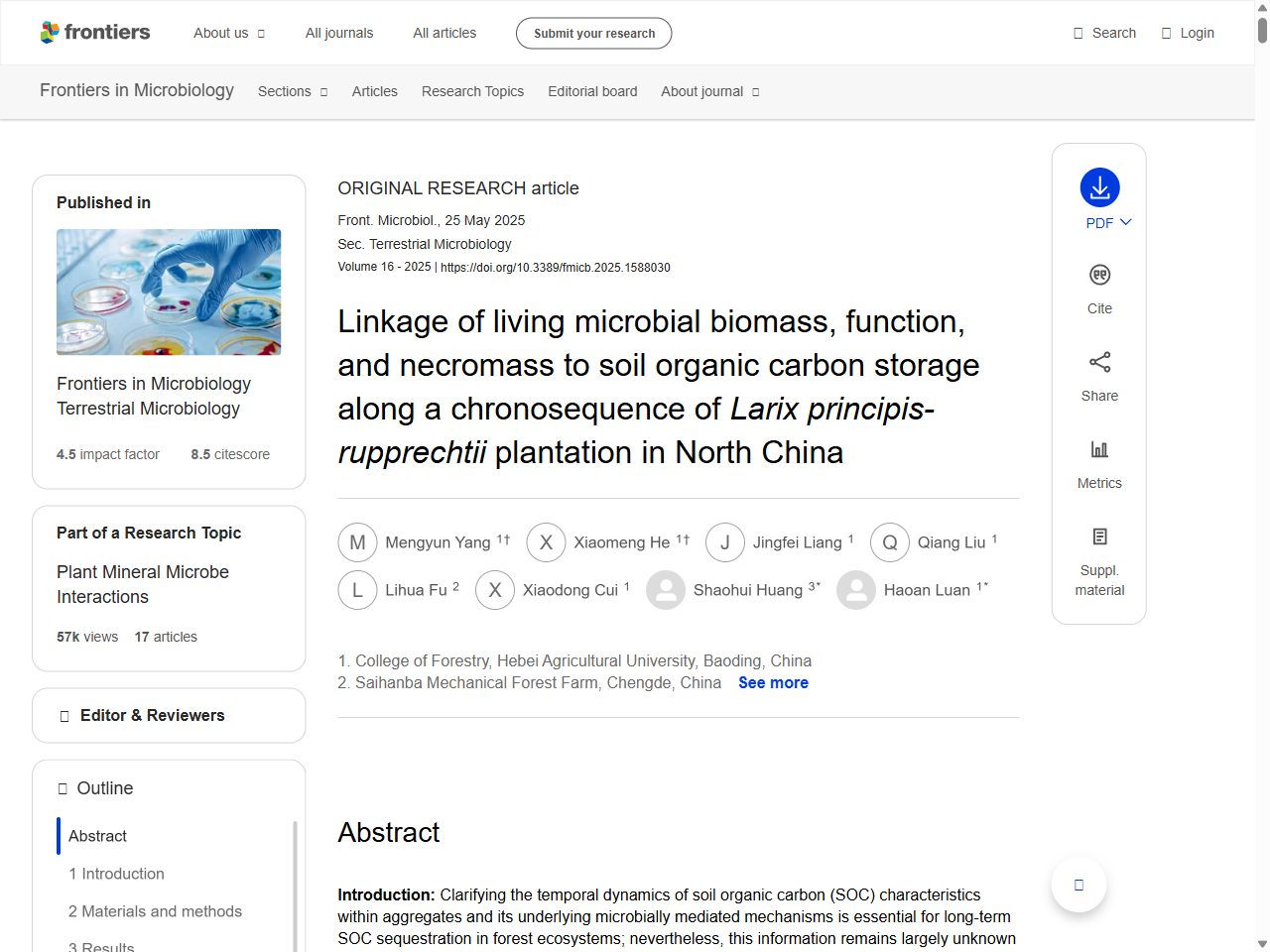Expand affiliations with See more
The image size is (1270, 952).
pyautogui.click(x=773, y=682)
